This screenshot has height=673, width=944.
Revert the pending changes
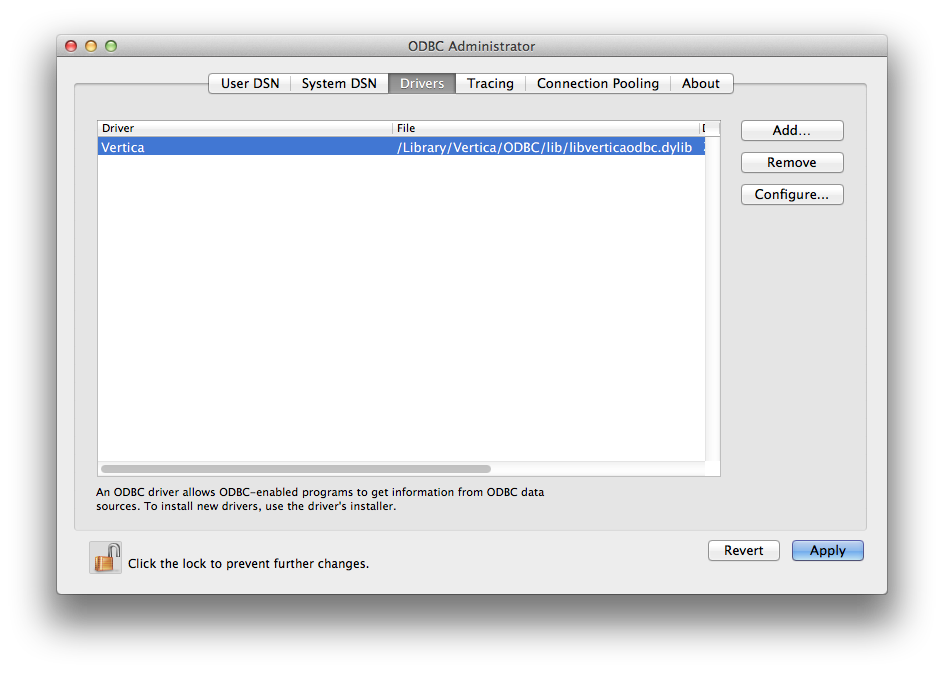pyautogui.click(x=743, y=550)
